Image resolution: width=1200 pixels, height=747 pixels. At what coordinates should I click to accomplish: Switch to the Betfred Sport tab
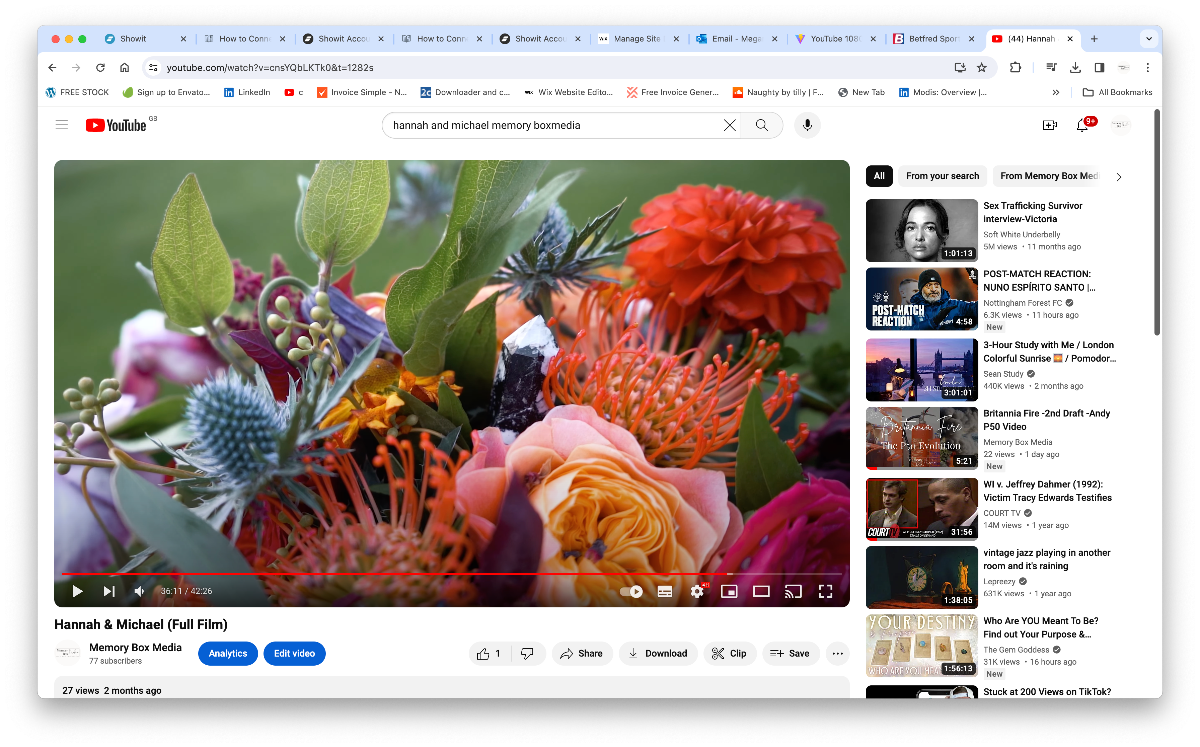tap(932, 39)
